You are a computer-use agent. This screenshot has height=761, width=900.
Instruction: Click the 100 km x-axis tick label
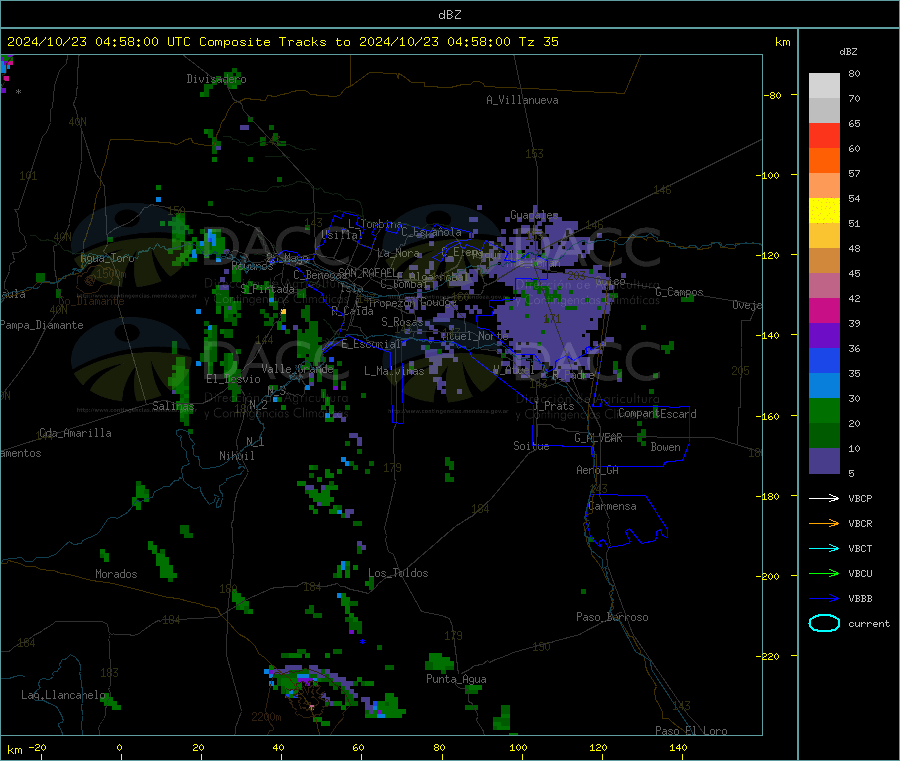pyautogui.click(x=518, y=747)
